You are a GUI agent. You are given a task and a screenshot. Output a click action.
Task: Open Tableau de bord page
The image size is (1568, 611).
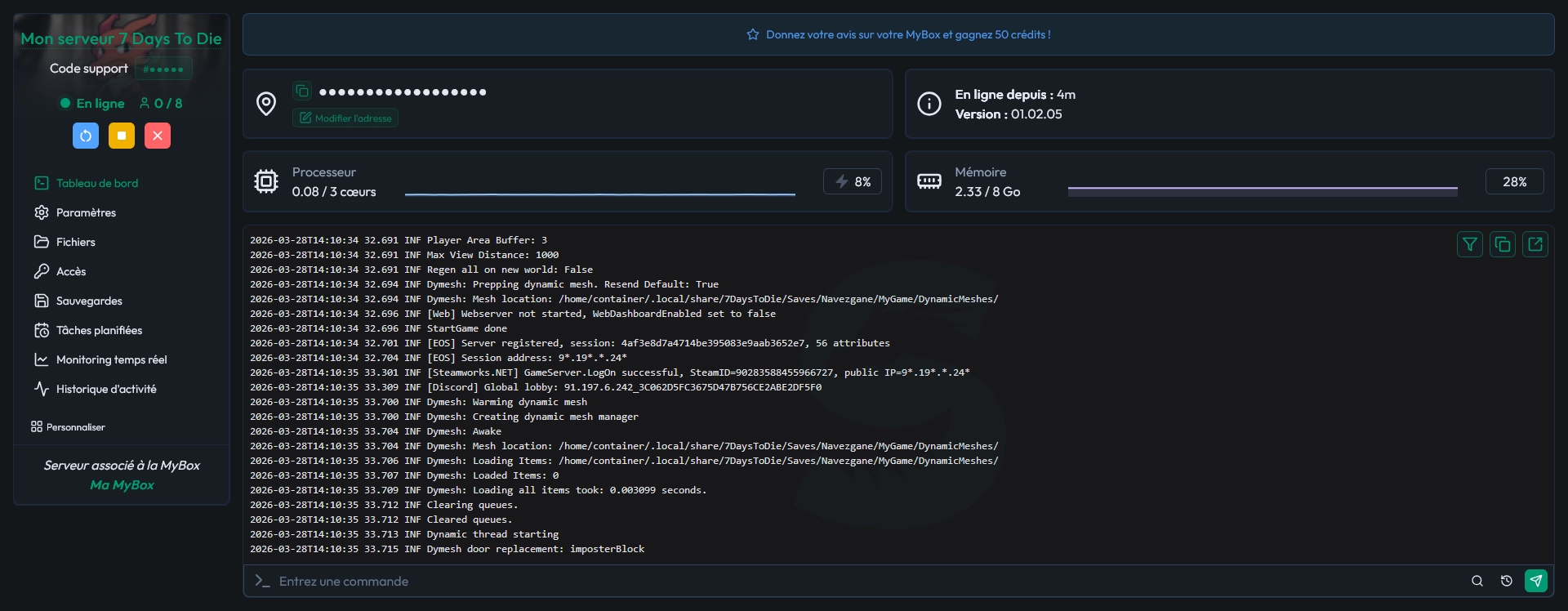tap(96, 183)
